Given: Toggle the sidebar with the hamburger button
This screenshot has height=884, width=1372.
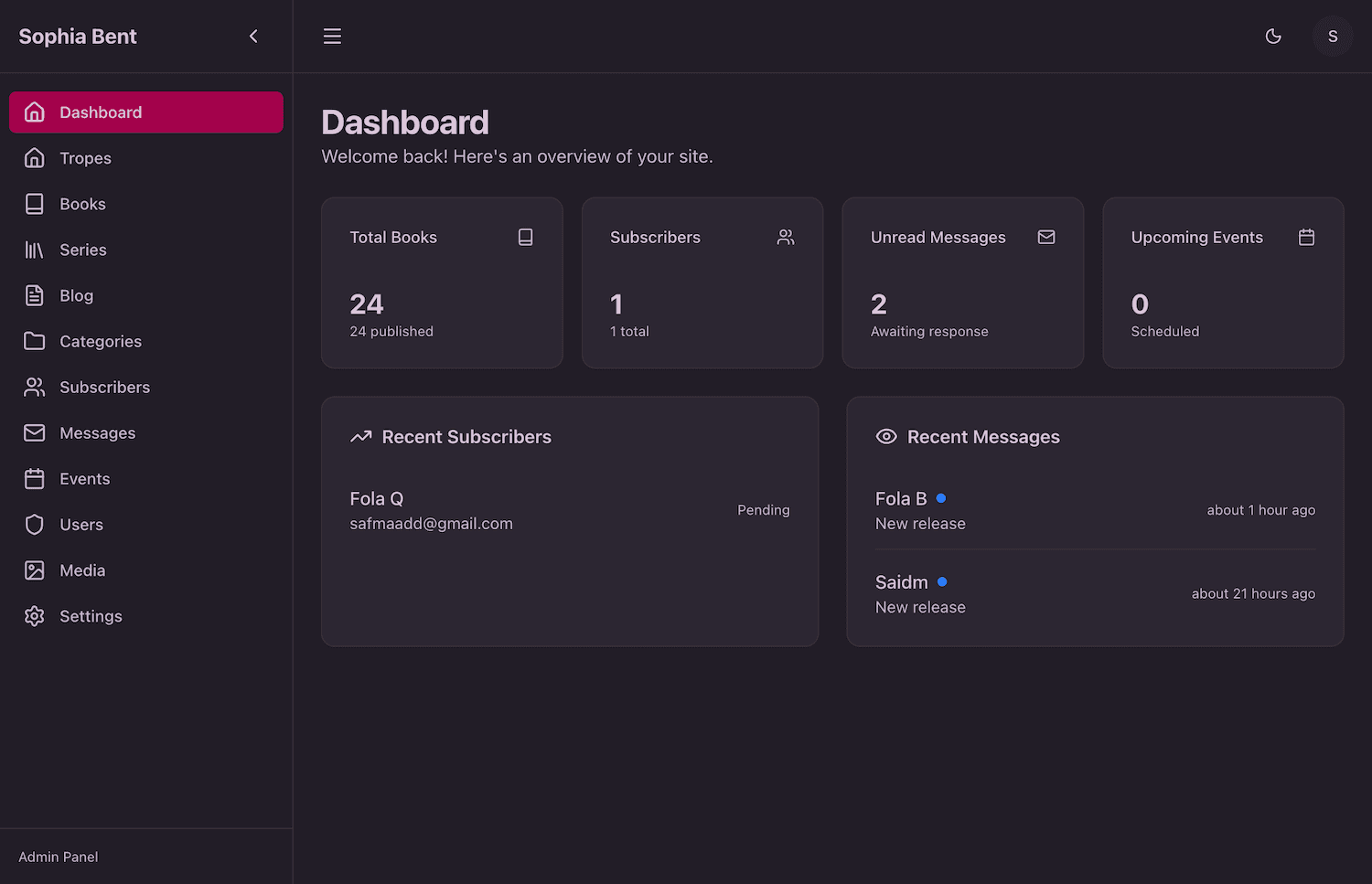Looking at the screenshot, I should click(332, 37).
